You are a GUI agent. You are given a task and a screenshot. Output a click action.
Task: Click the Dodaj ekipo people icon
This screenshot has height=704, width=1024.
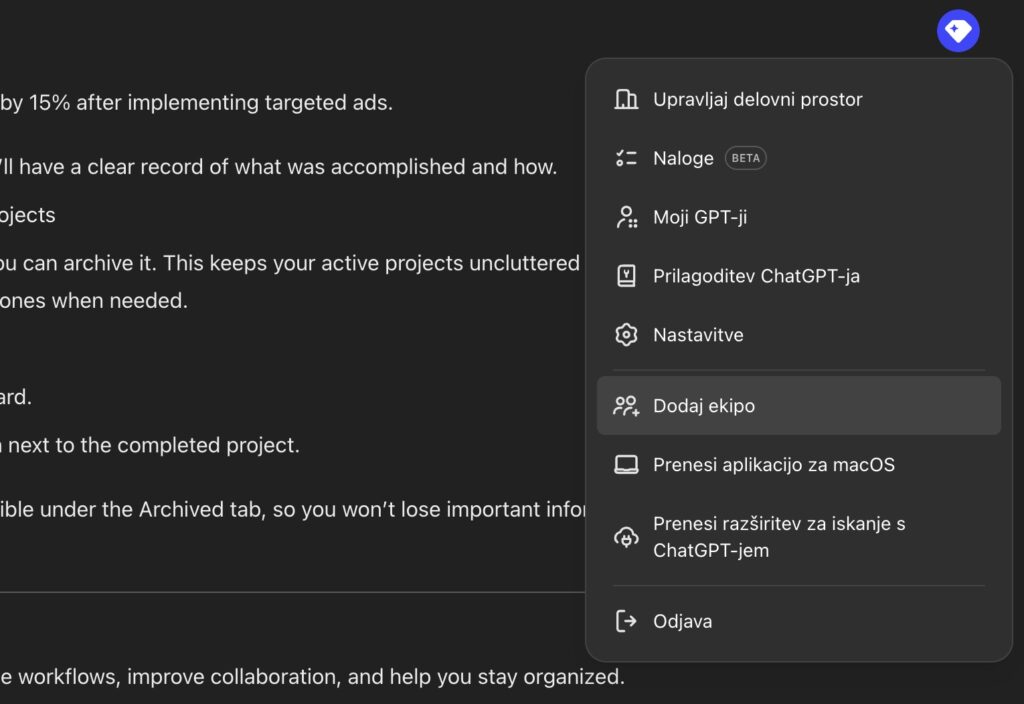pos(626,406)
